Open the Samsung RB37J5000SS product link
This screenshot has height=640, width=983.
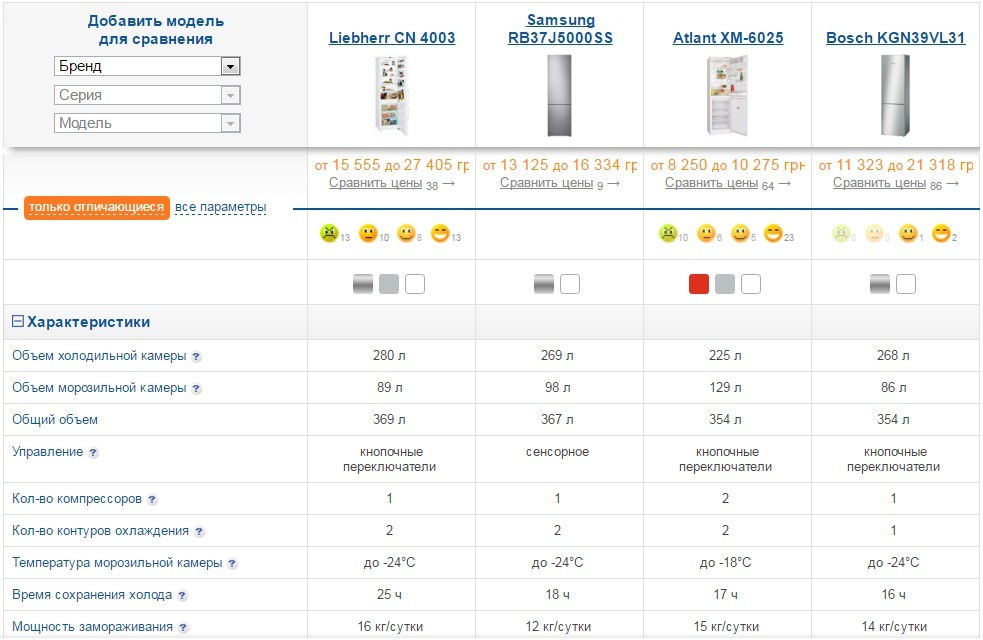[x=560, y=29]
